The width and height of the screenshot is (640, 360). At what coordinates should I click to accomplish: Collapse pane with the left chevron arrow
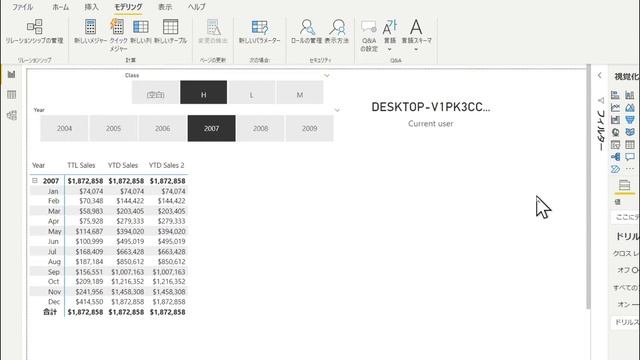pos(600,76)
